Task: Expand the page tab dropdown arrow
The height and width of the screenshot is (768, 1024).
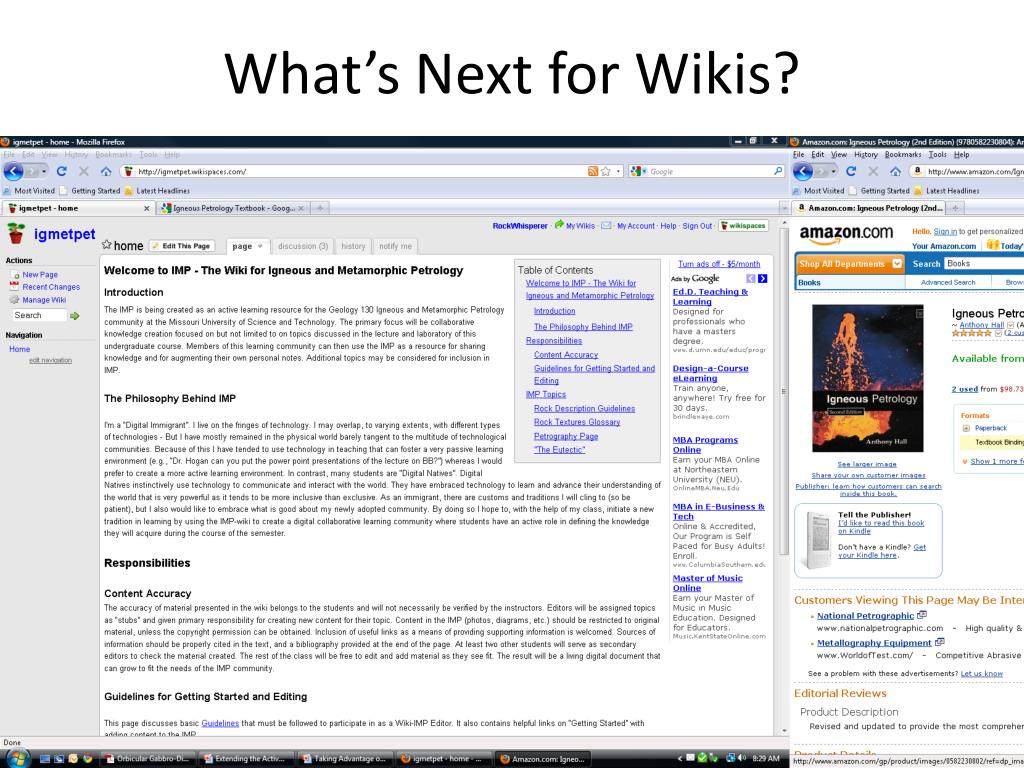Action: tap(260, 246)
